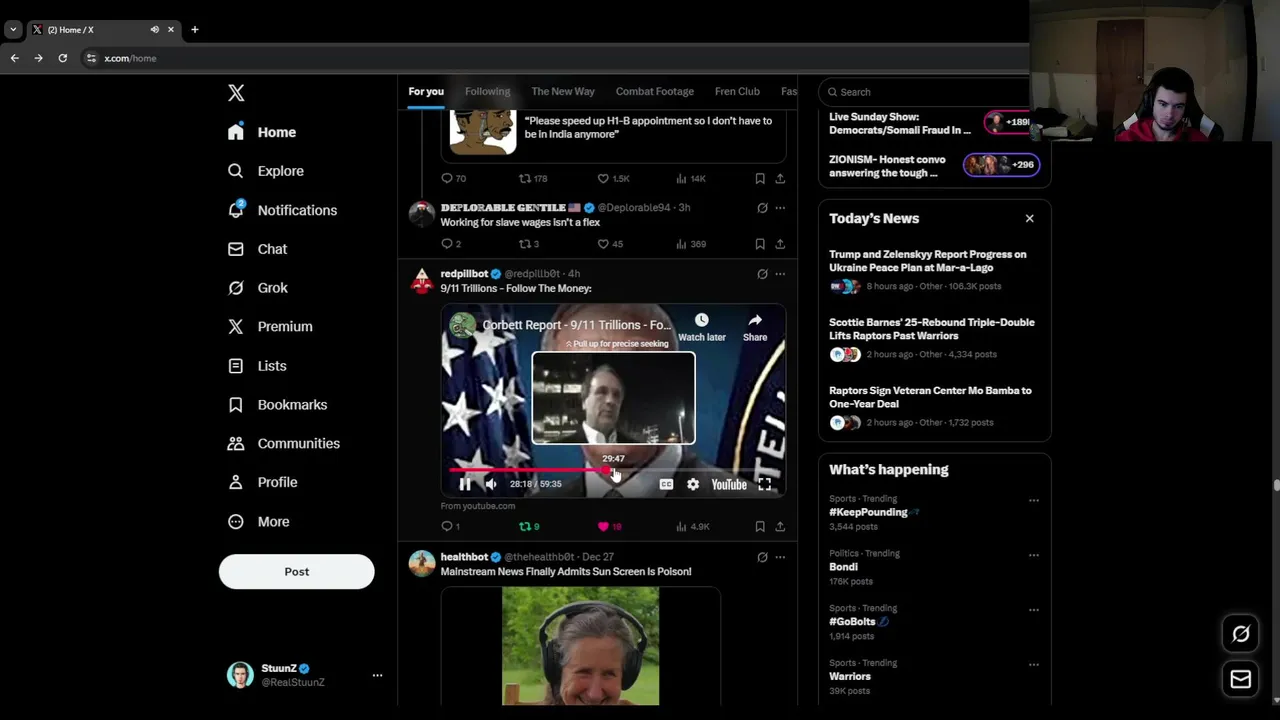
Task: Open Bookmarks in the sidebar
Action: pyautogui.click(x=277, y=405)
